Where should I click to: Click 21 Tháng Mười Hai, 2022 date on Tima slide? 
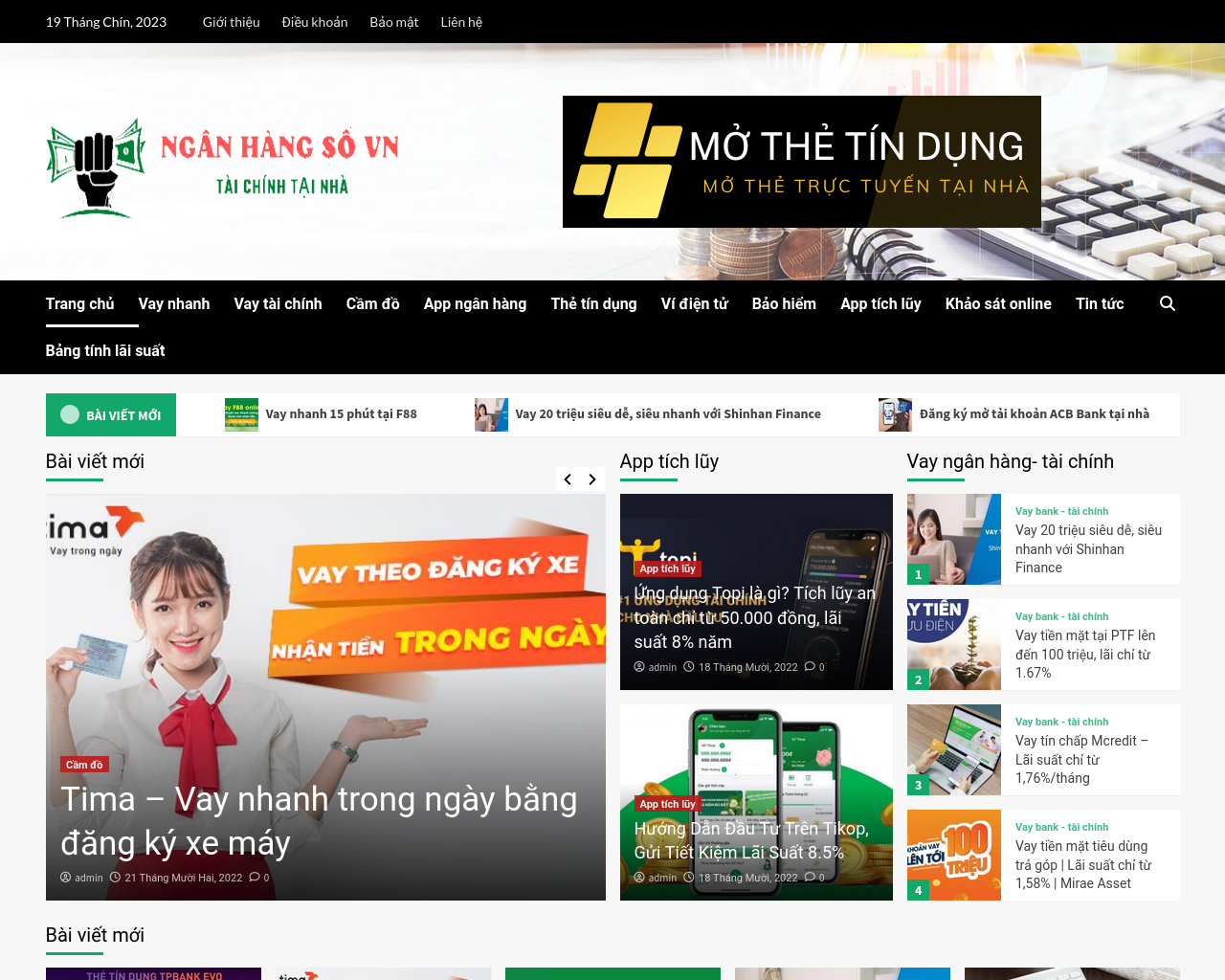coord(183,878)
